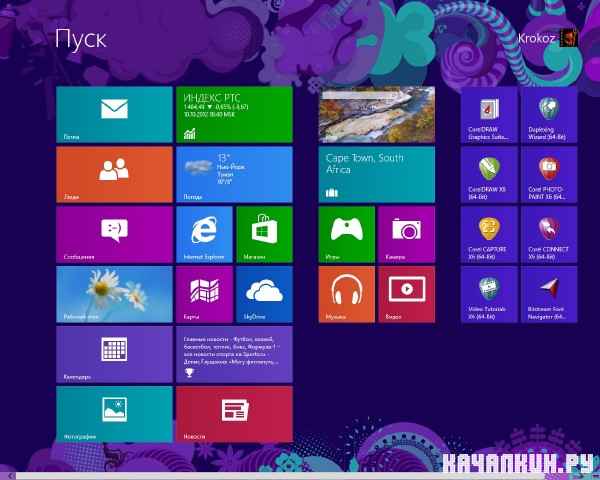This screenshot has width=600, height=480.
Task: Open the Video tile
Action: [x=407, y=294]
